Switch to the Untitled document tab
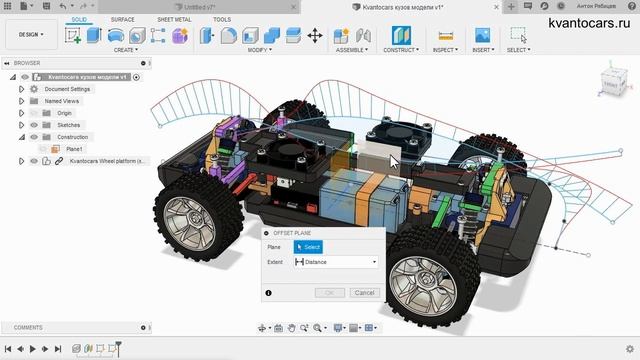This screenshot has height=360, width=640. (199, 7)
